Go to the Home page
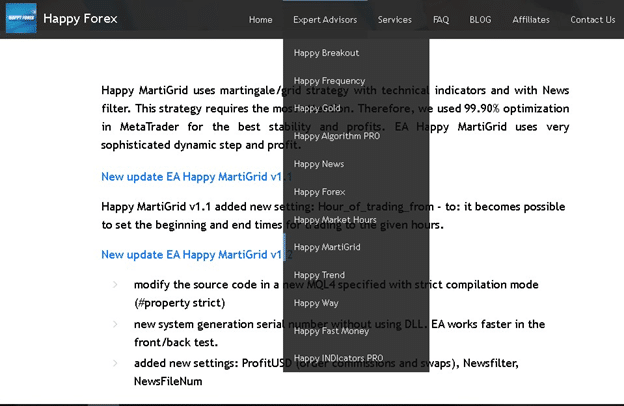 [x=261, y=20]
